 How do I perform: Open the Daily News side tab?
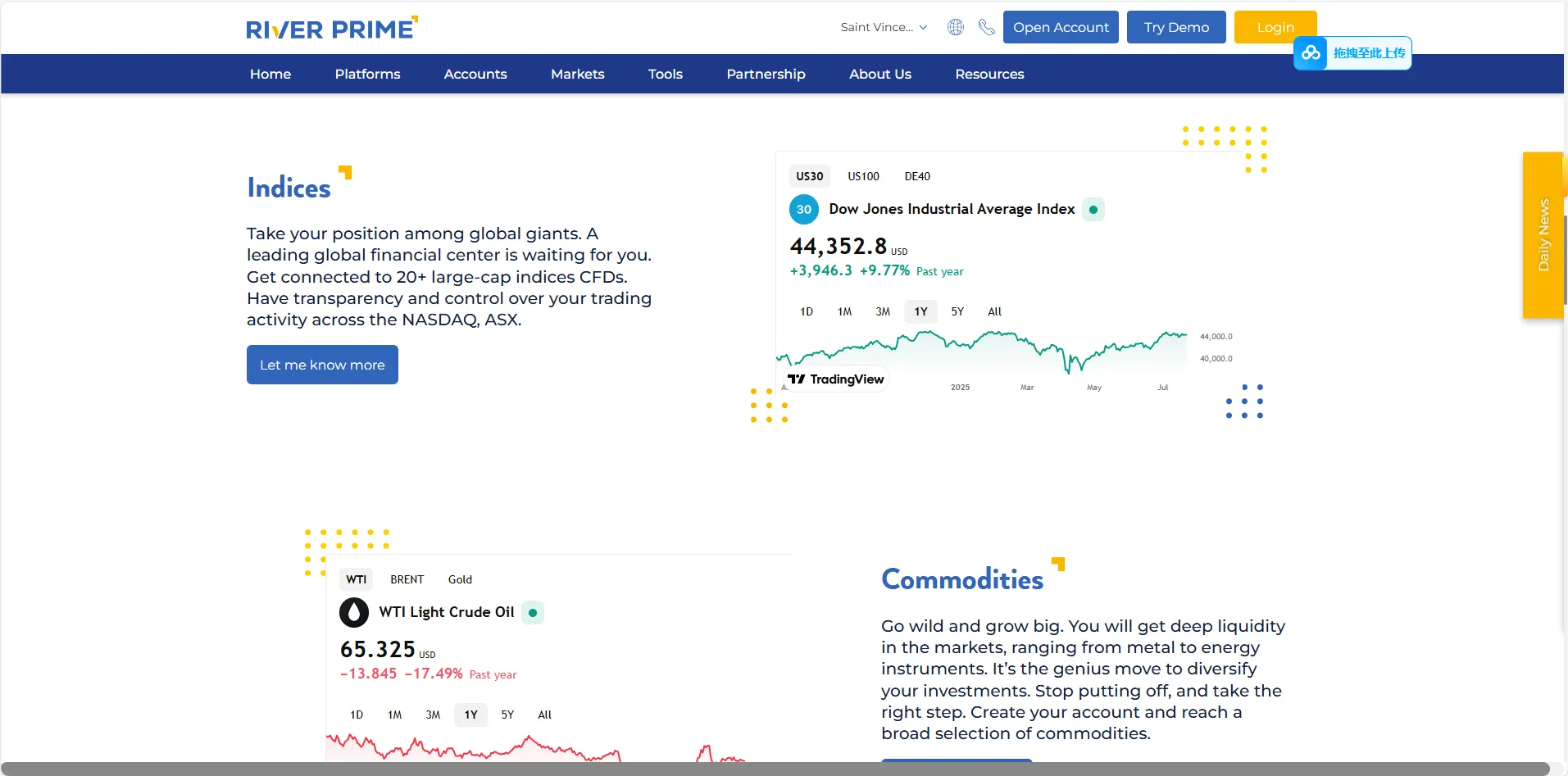click(x=1543, y=235)
